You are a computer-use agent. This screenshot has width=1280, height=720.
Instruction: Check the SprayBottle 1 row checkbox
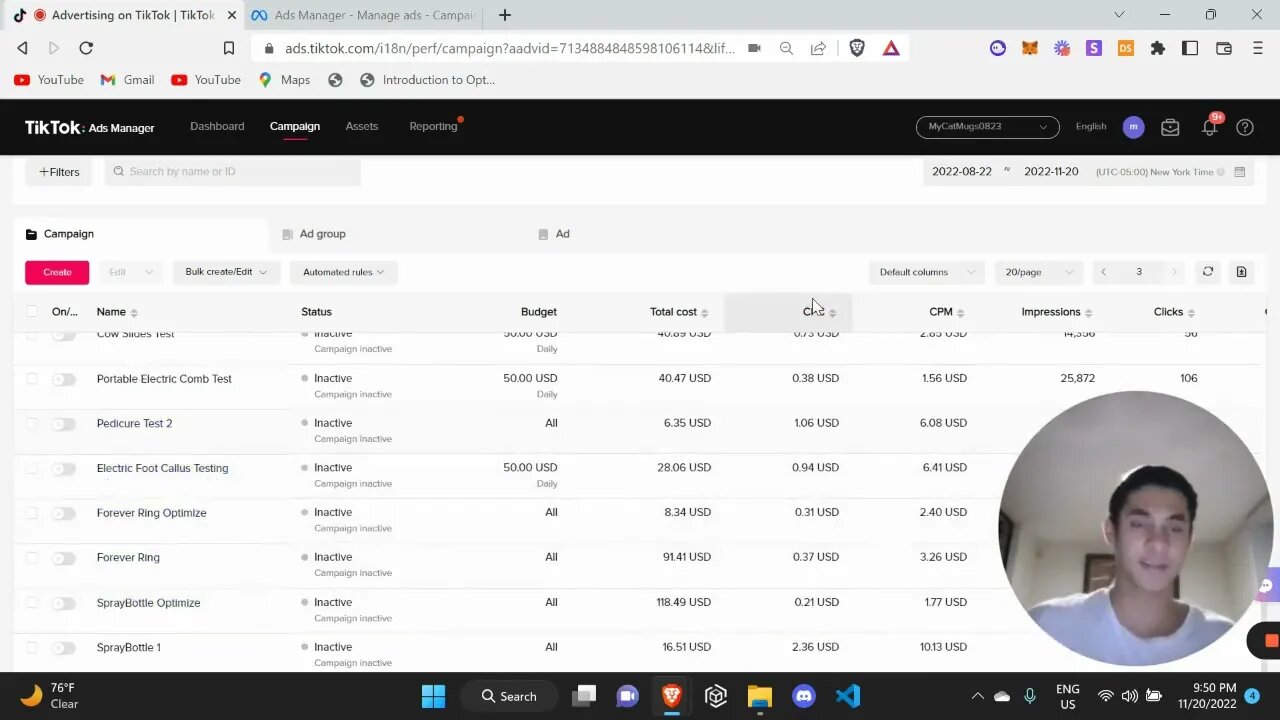point(32,648)
